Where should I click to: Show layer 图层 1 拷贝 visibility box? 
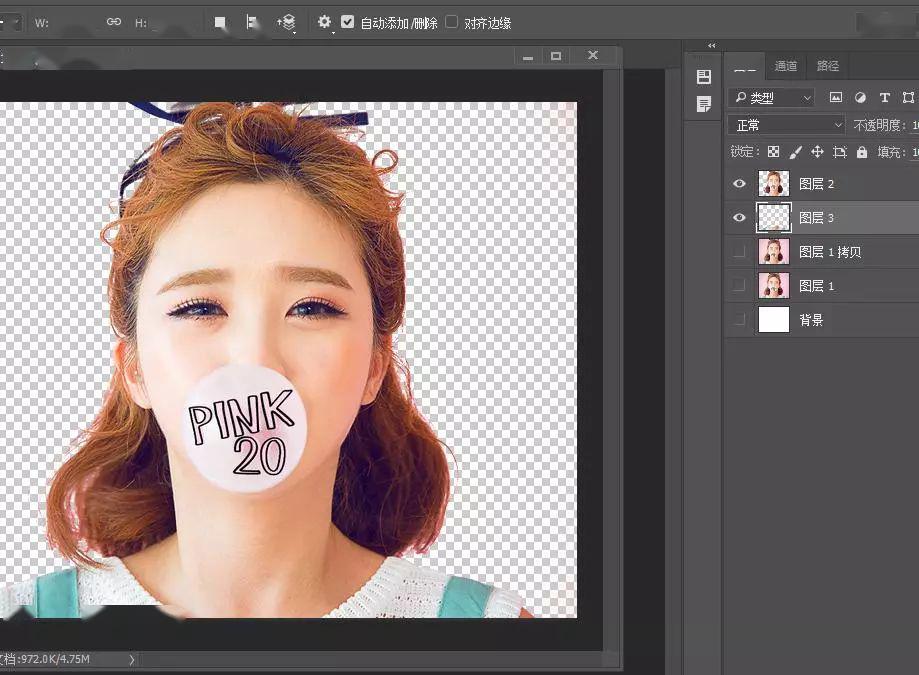point(740,251)
